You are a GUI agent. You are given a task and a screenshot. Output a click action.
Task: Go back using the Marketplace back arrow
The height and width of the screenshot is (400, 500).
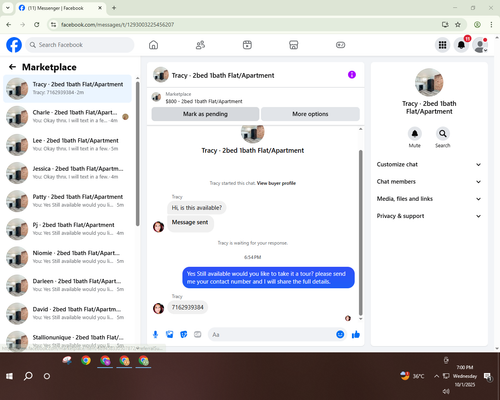point(12,67)
